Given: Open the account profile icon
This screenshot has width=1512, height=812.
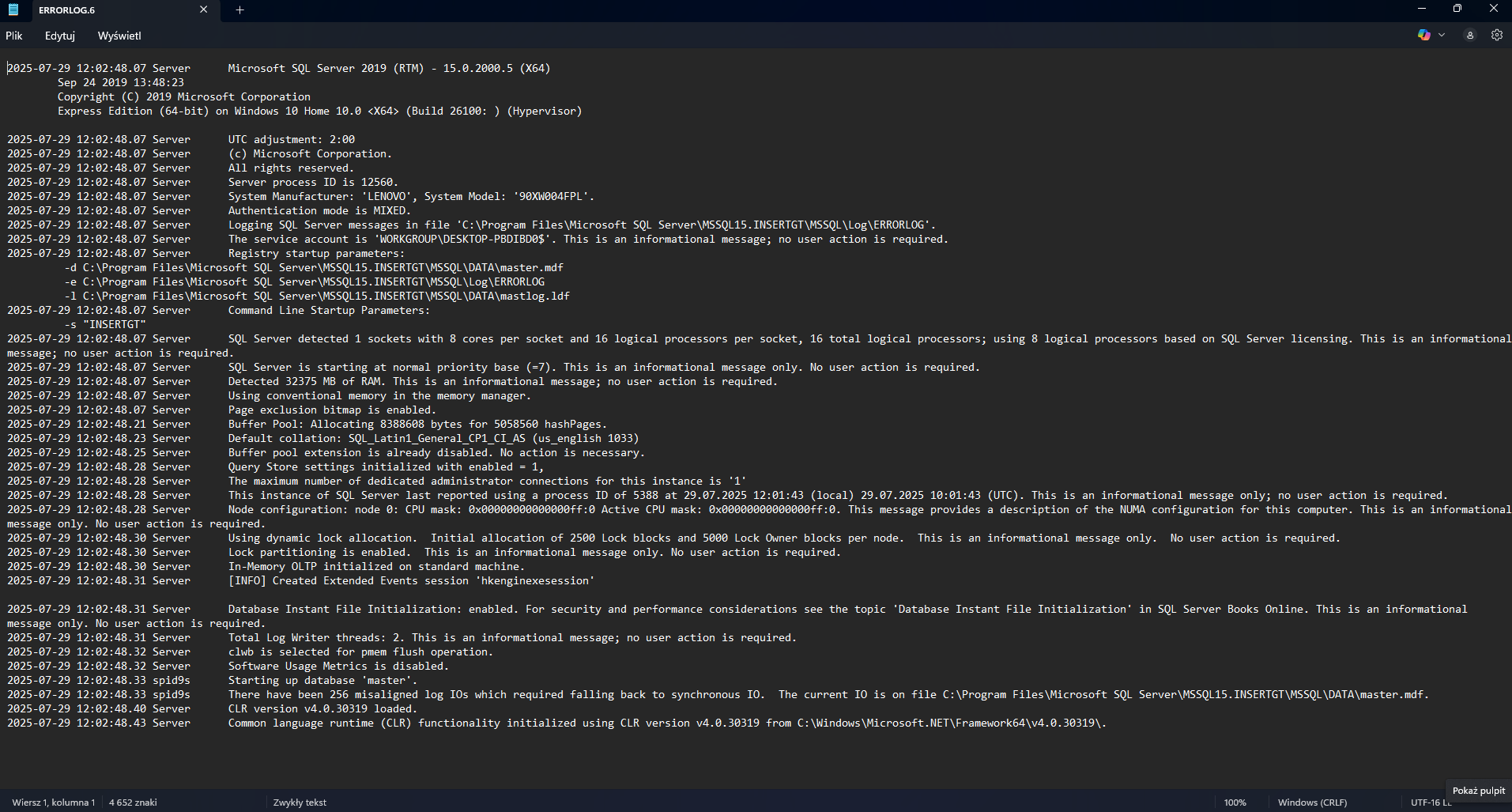Looking at the screenshot, I should pos(1470,35).
